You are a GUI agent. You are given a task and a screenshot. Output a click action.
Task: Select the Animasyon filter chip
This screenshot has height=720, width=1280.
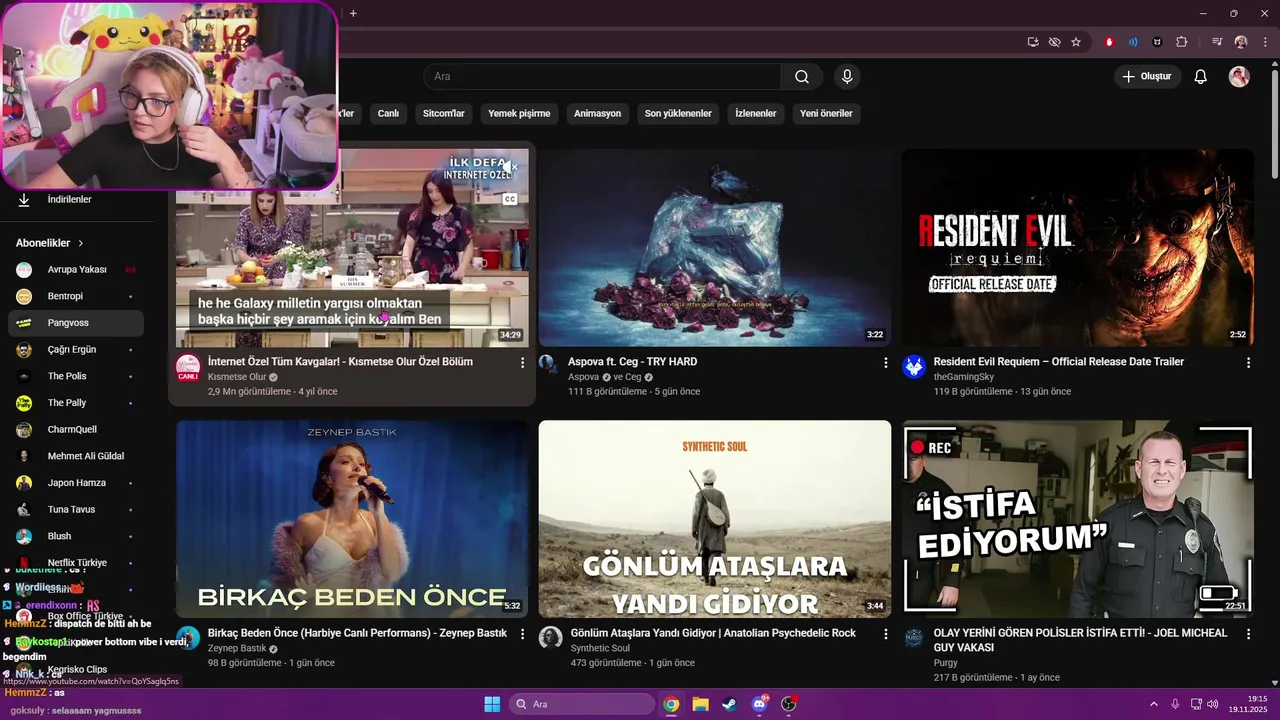(x=597, y=114)
